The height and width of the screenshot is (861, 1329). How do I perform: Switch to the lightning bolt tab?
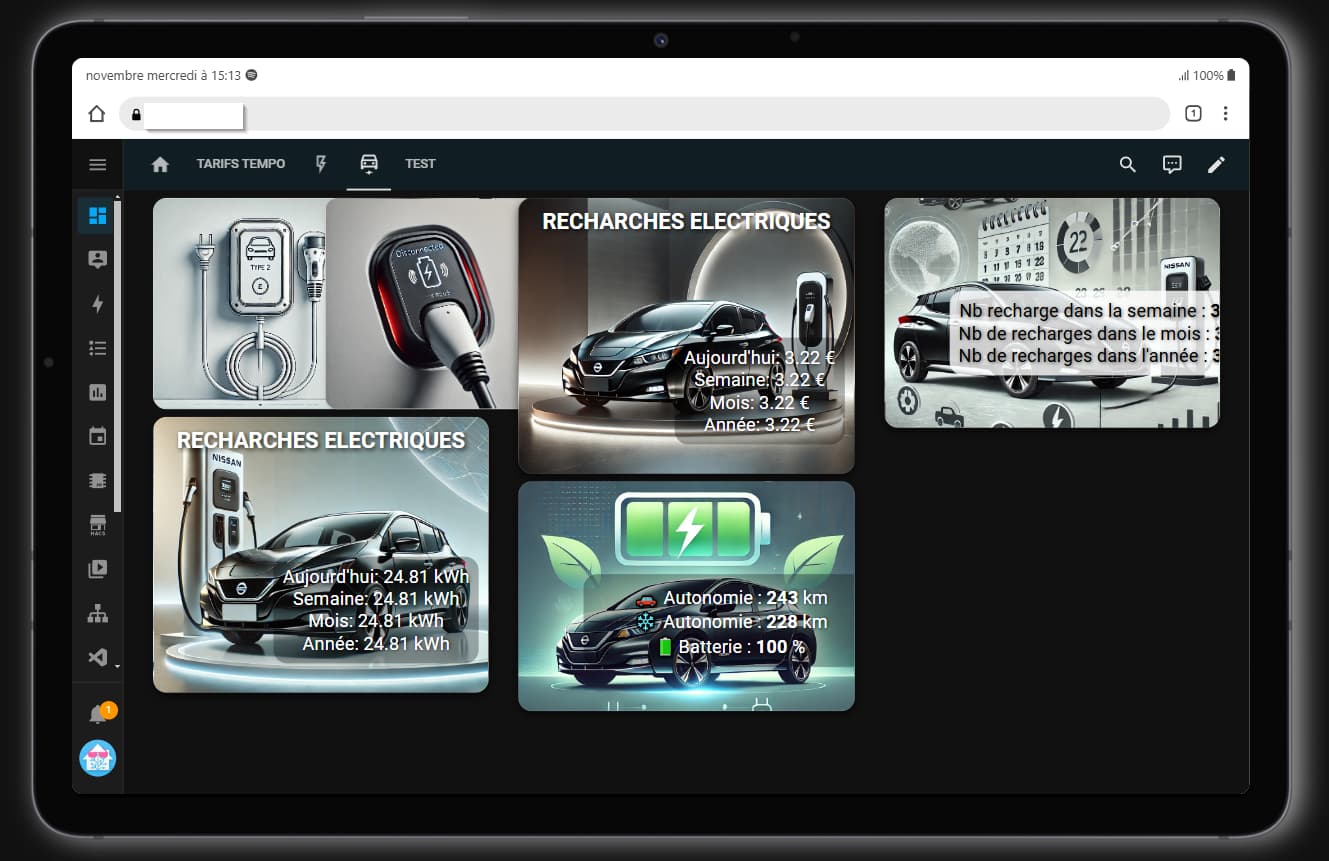click(x=321, y=164)
